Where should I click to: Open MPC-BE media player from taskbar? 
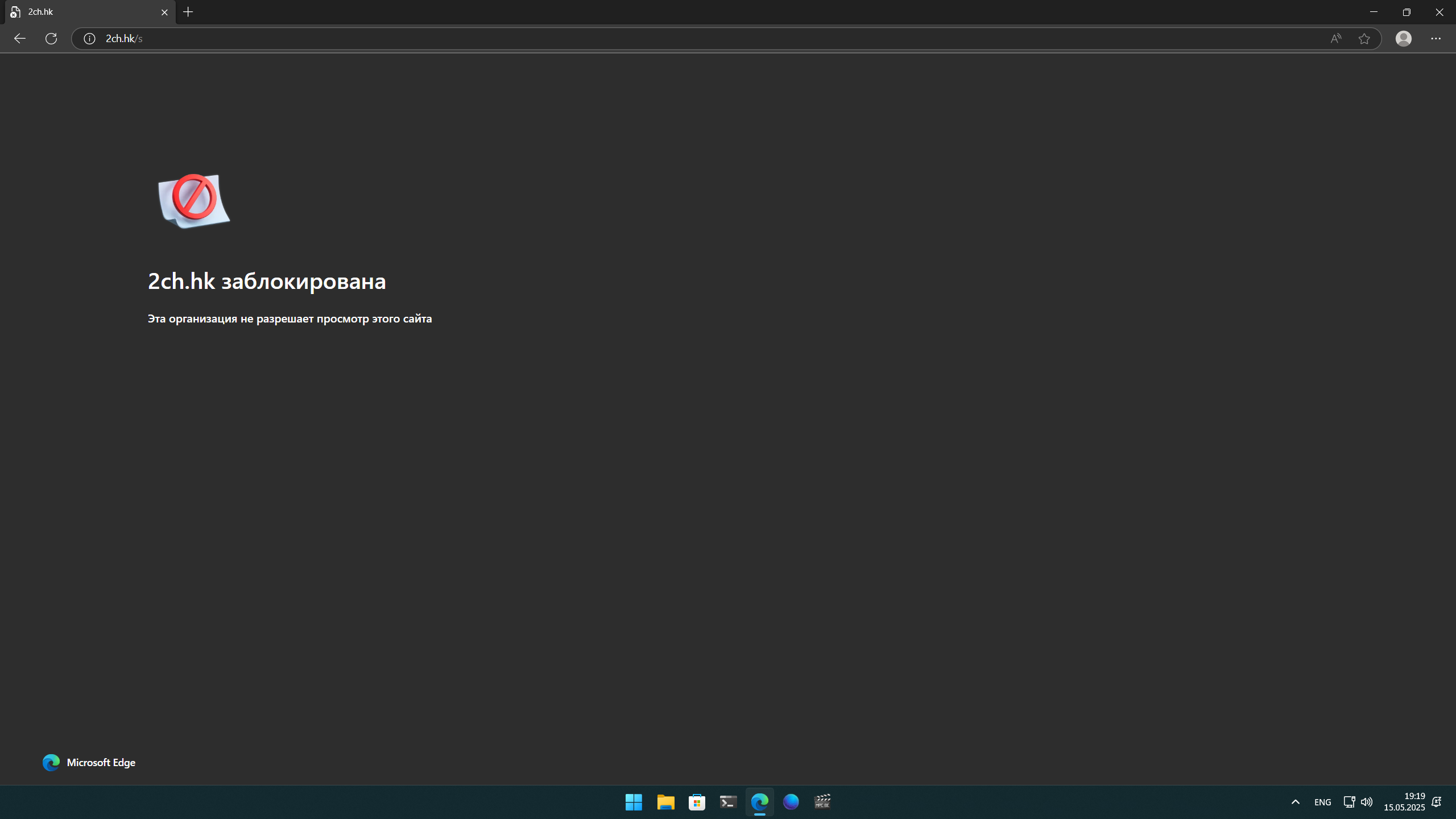click(822, 802)
